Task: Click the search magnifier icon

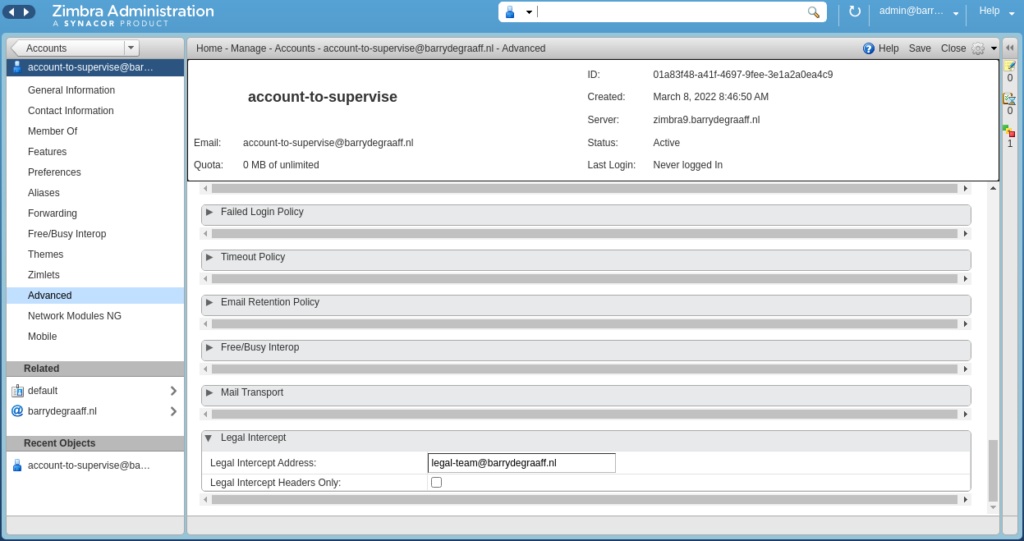Action: [814, 12]
